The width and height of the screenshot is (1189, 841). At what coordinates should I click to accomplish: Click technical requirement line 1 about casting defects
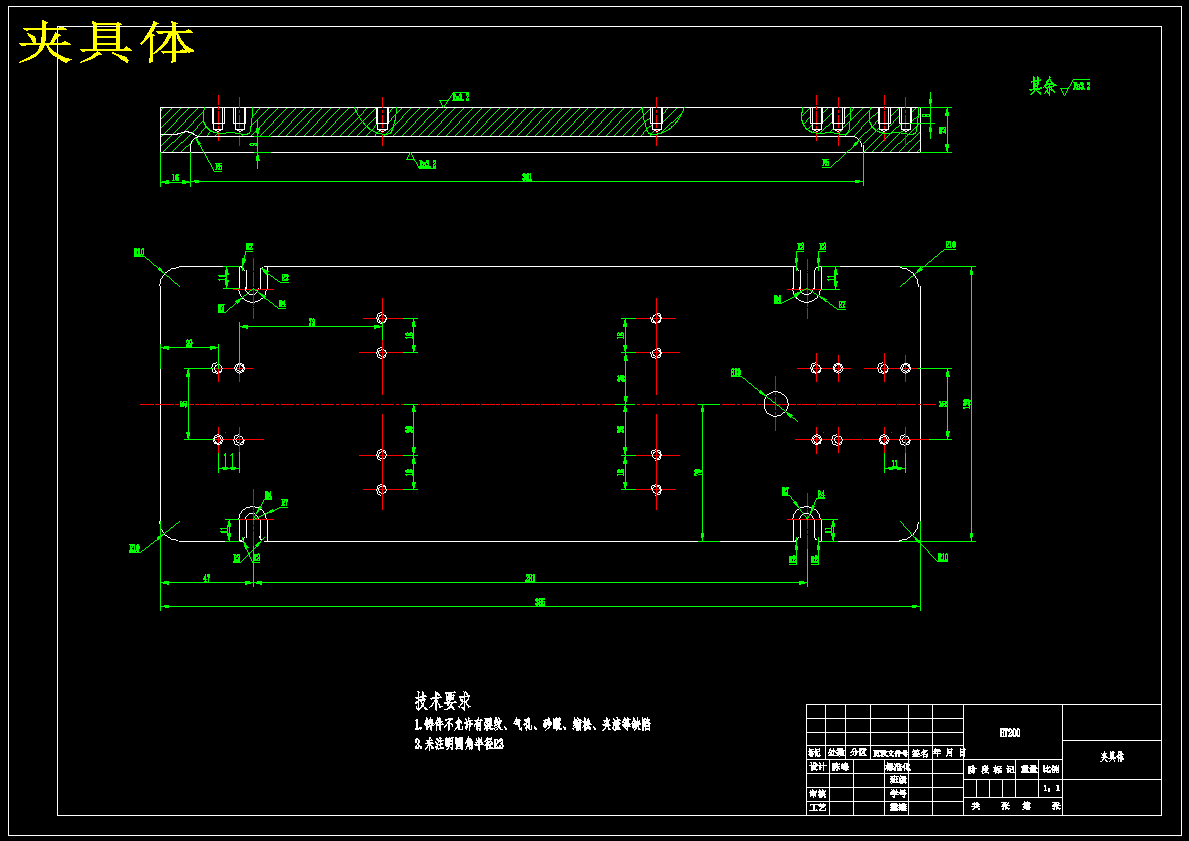click(532, 724)
